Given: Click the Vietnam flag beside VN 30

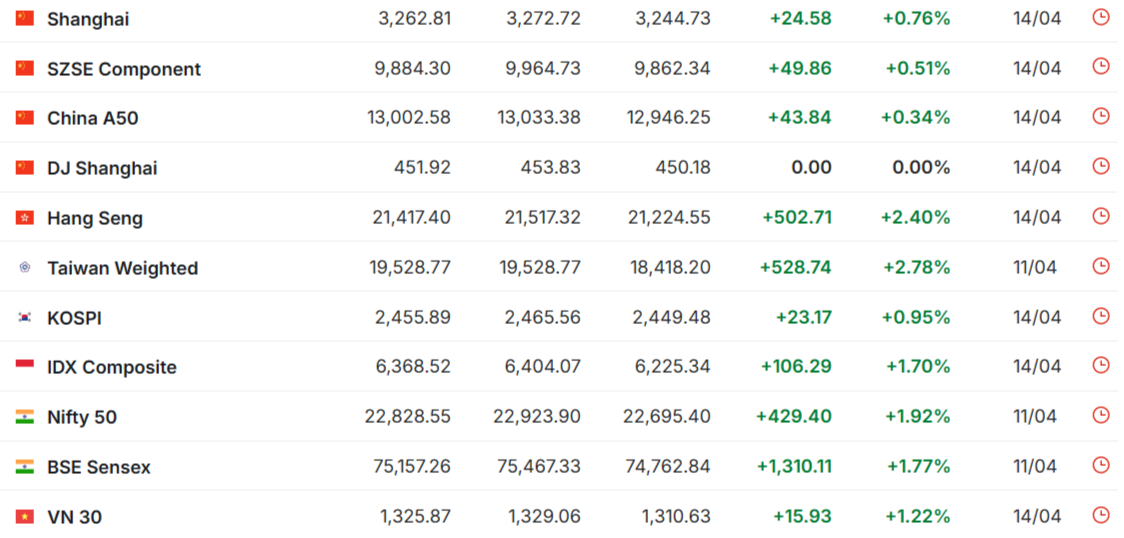Looking at the screenshot, I should coord(25,517).
